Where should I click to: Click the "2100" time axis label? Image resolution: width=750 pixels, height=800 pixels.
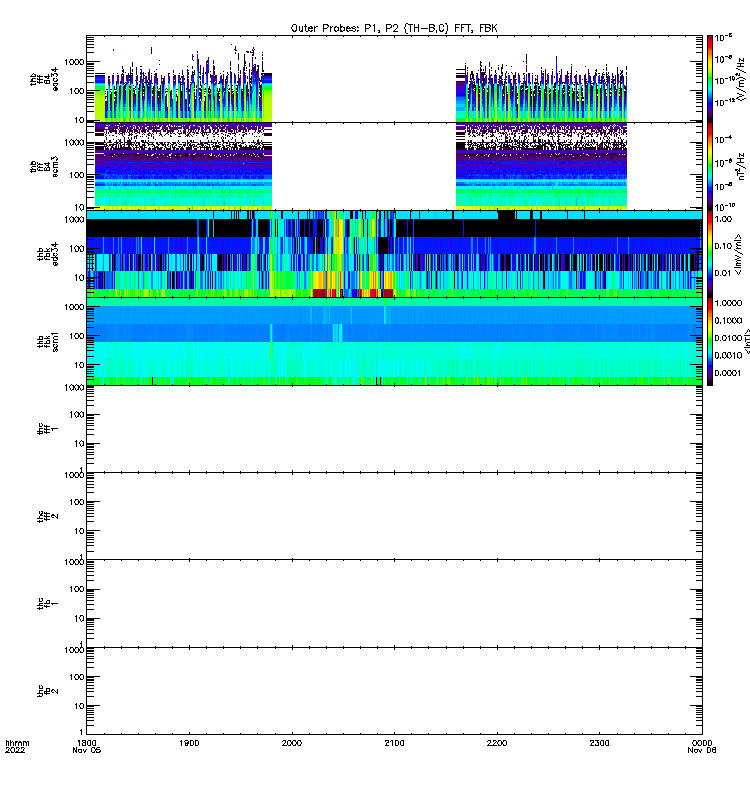click(x=394, y=743)
